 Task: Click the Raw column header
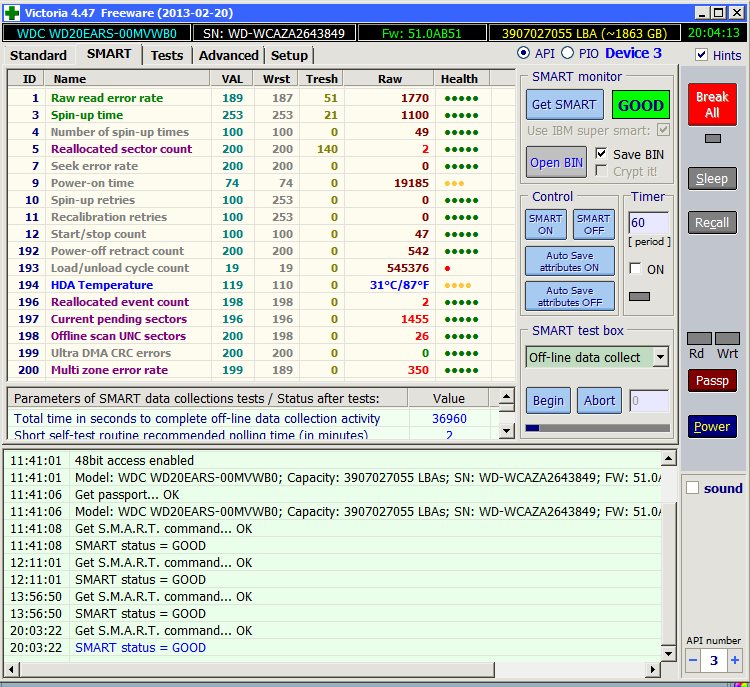[x=390, y=79]
